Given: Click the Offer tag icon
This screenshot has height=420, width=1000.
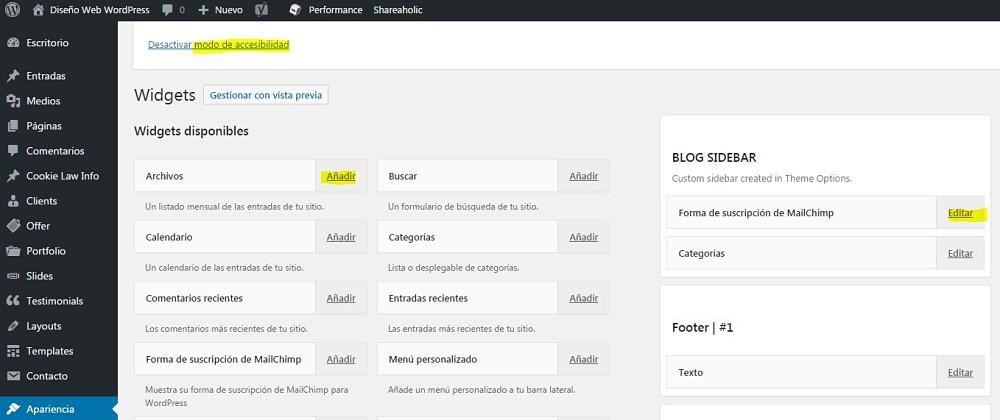Looking at the screenshot, I should coord(13,226).
